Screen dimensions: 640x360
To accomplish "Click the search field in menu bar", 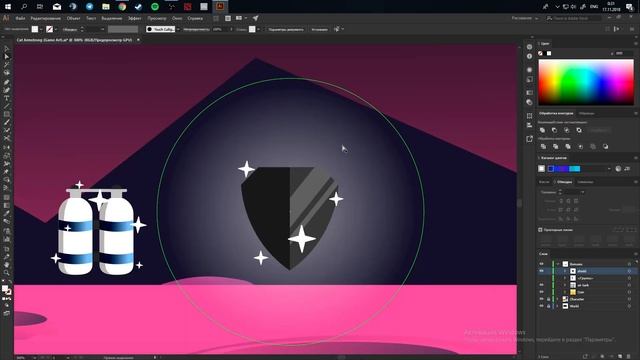I will [574, 18].
